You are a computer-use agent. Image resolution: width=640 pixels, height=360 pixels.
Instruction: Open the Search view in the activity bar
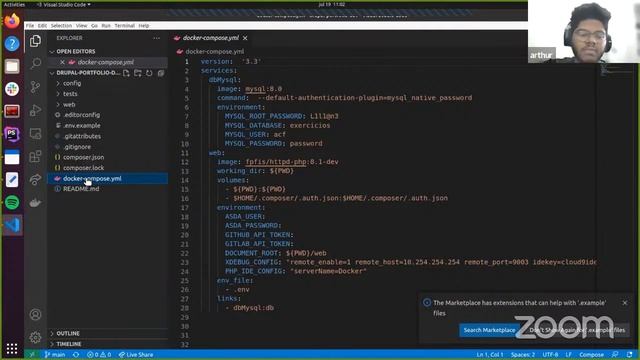pos(36,63)
